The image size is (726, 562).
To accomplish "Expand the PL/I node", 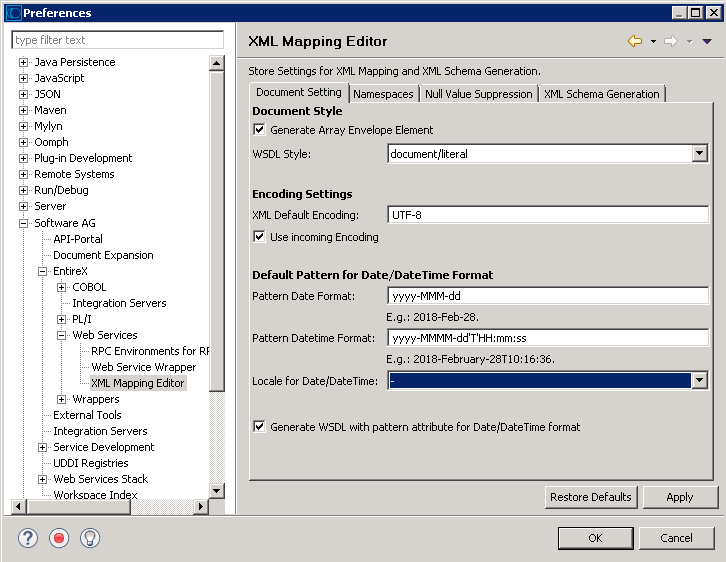I will (x=61, y=319).
